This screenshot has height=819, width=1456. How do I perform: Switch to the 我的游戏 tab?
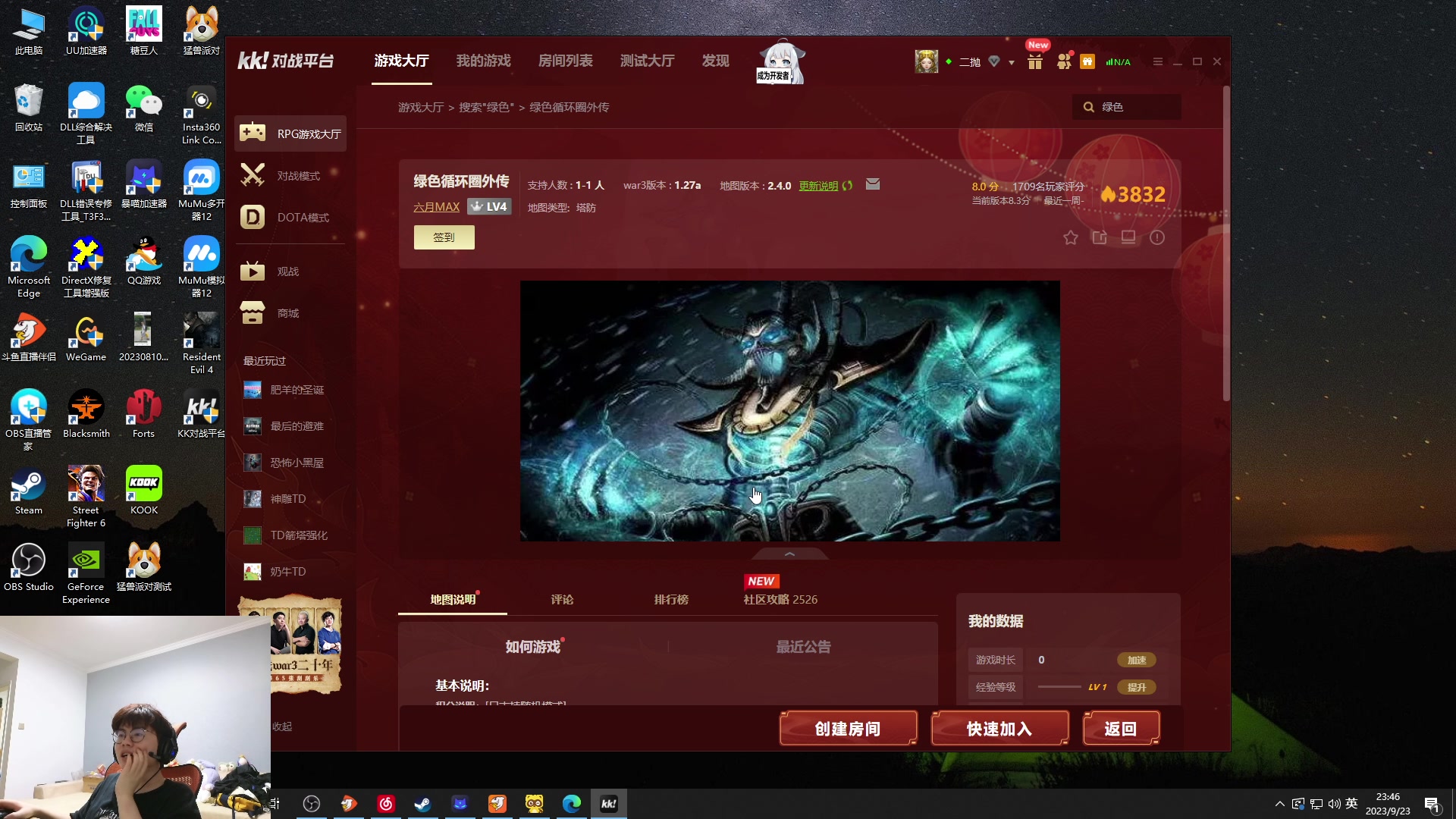[483, 61]
